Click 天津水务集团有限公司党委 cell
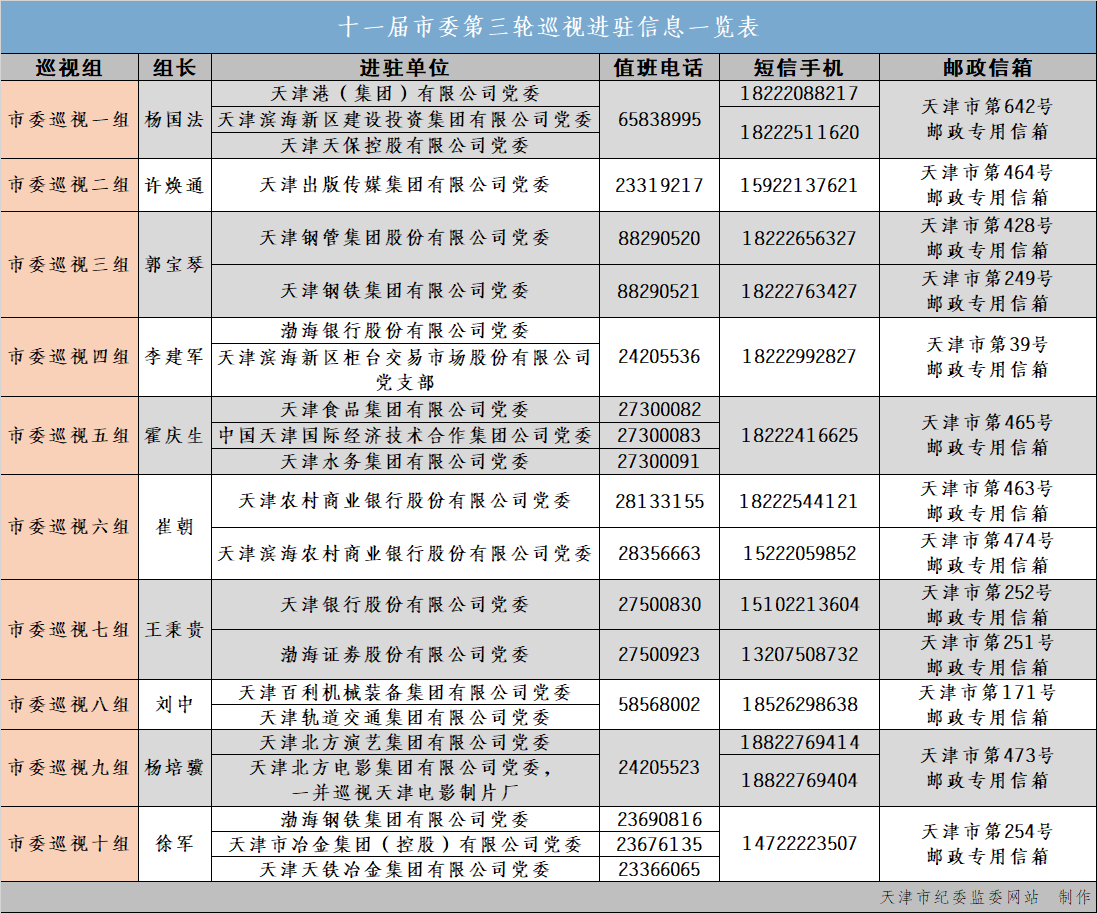Image resolution: width=1097 pixels, height=913 pixels. 405,462
